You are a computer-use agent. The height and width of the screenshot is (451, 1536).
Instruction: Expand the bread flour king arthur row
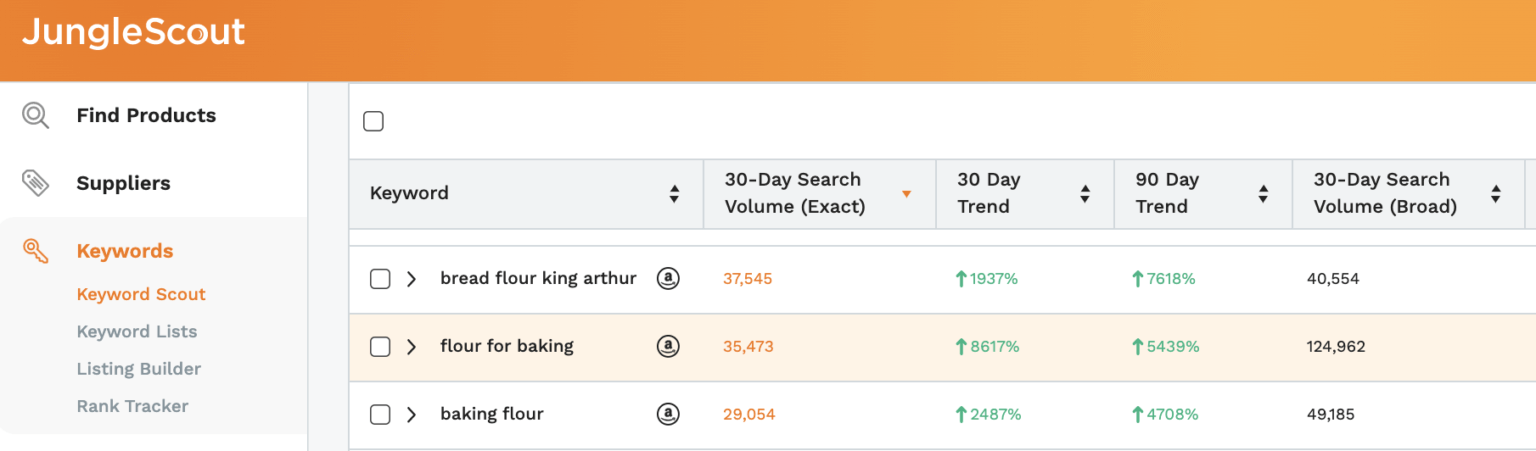pos(411,279)
